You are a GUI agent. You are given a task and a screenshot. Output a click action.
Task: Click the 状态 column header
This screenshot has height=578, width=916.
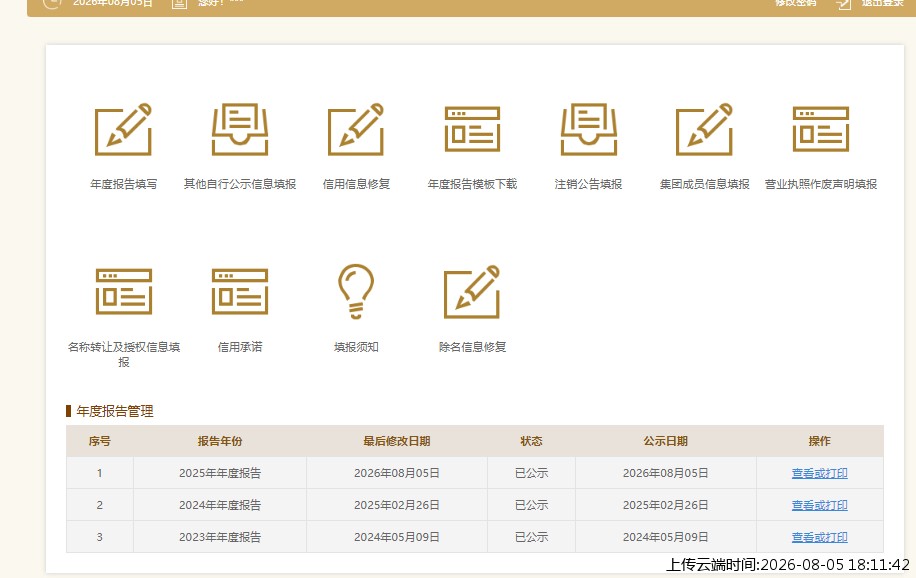click(531, 441)
